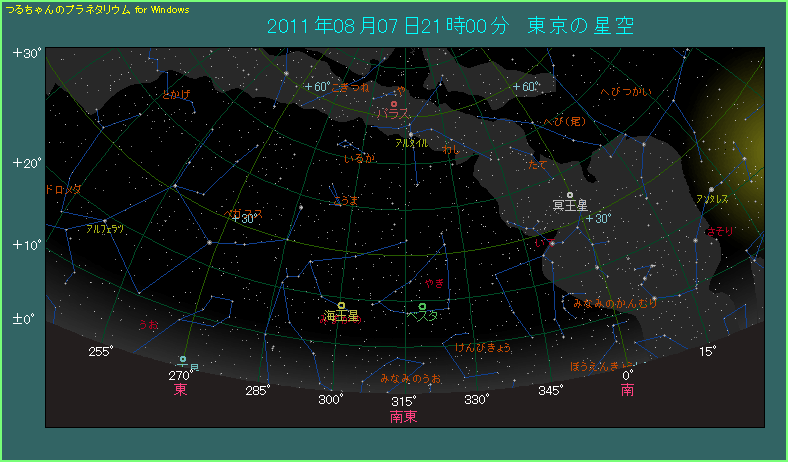This screenshot has height=462, width=788.
Task: Click the 南 (South) direction label
Action: pyautogui.click(x=627, y=389)
